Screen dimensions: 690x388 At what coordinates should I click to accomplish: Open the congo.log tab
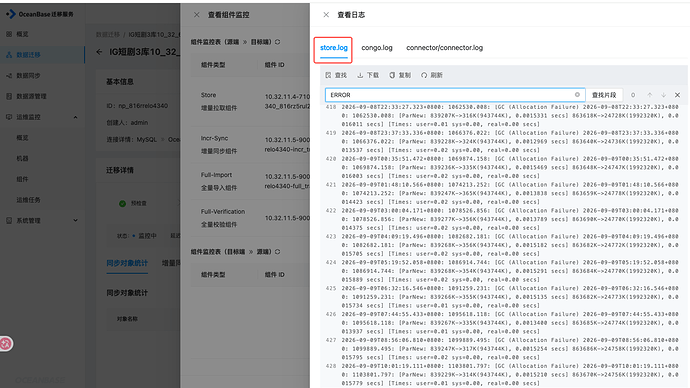[x=377, y=48]
